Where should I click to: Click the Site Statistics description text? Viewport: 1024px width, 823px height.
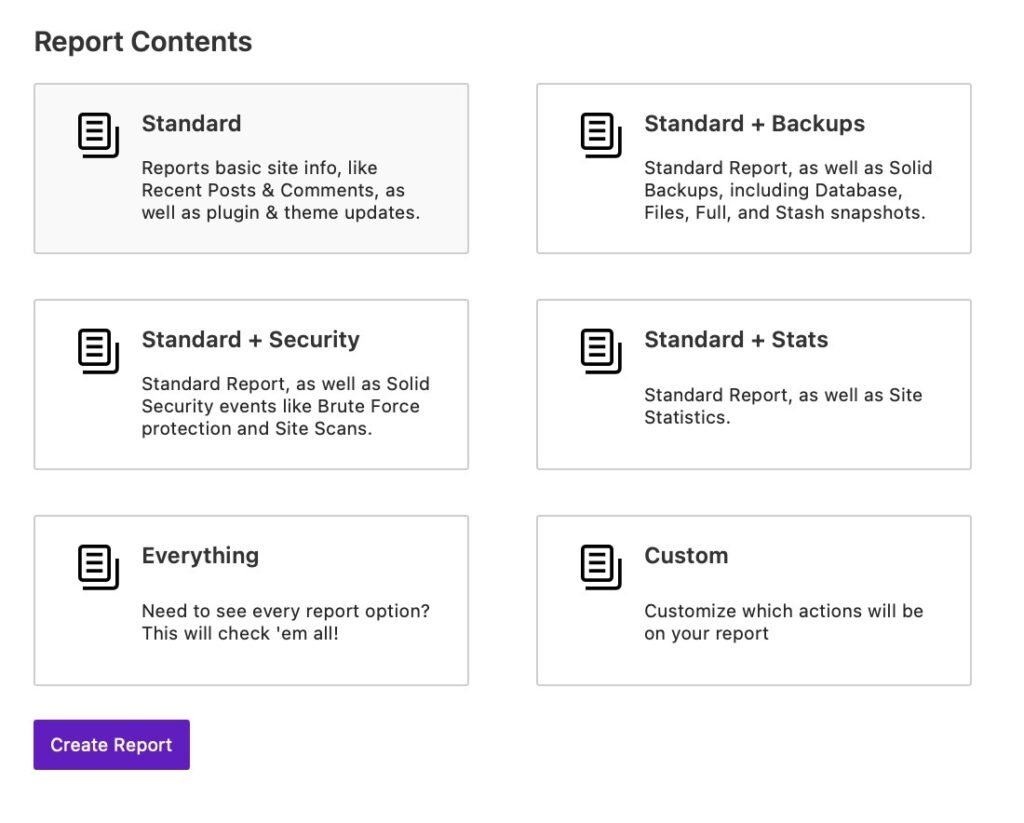point(782,406)
